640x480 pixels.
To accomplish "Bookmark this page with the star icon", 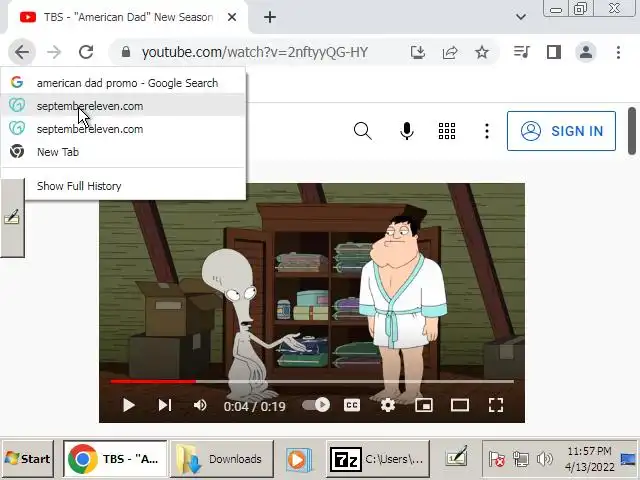I will point(482,52).
